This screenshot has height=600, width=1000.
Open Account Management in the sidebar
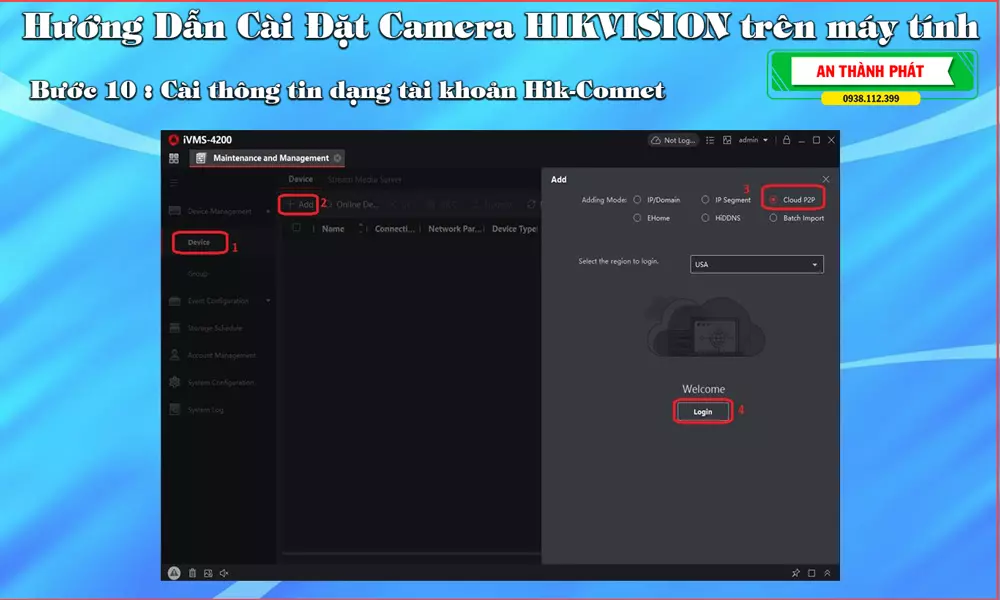tap(221, 356)
